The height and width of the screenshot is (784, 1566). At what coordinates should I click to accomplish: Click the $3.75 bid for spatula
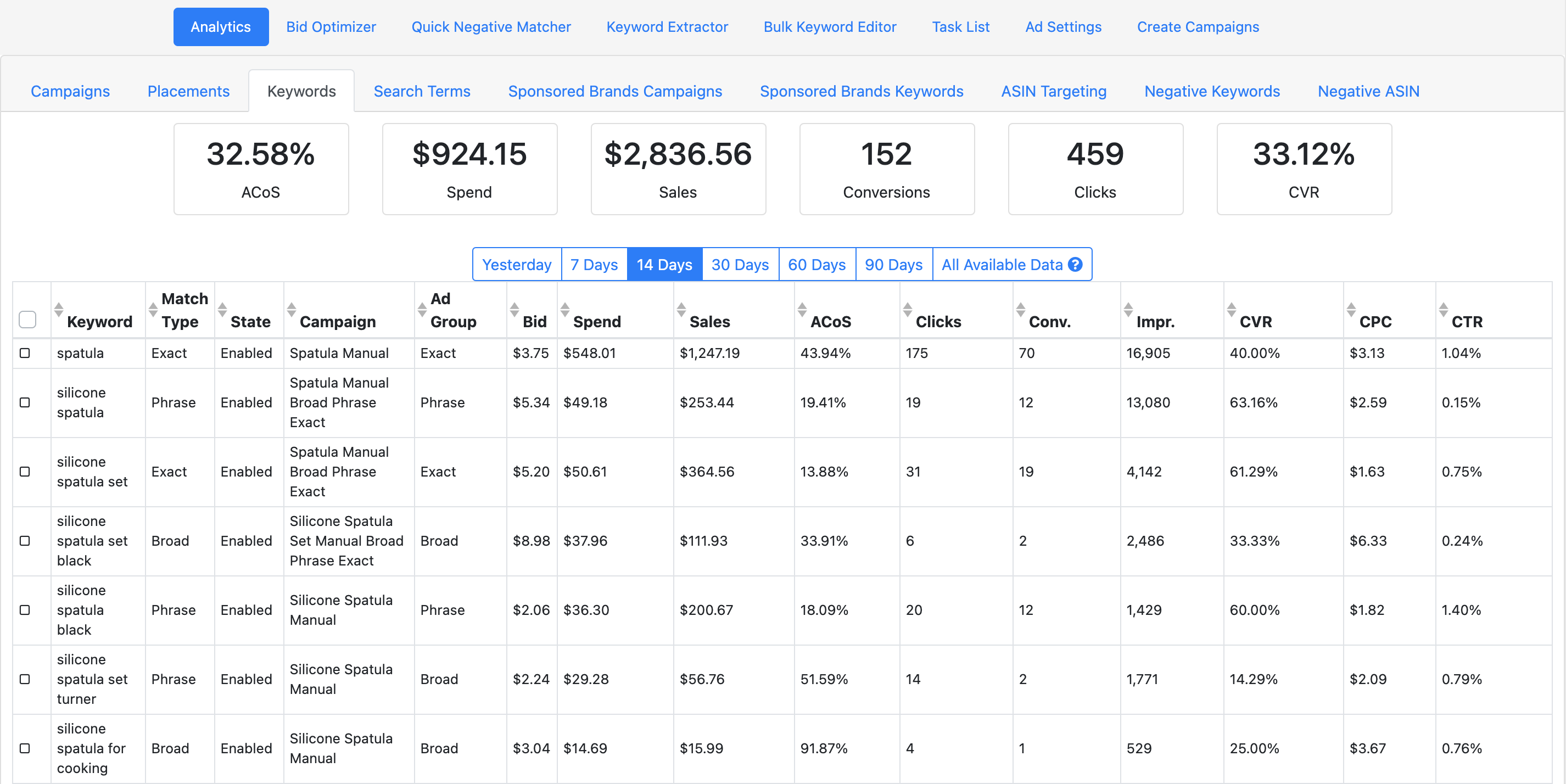pyautogui.click(x=530, y=353)
